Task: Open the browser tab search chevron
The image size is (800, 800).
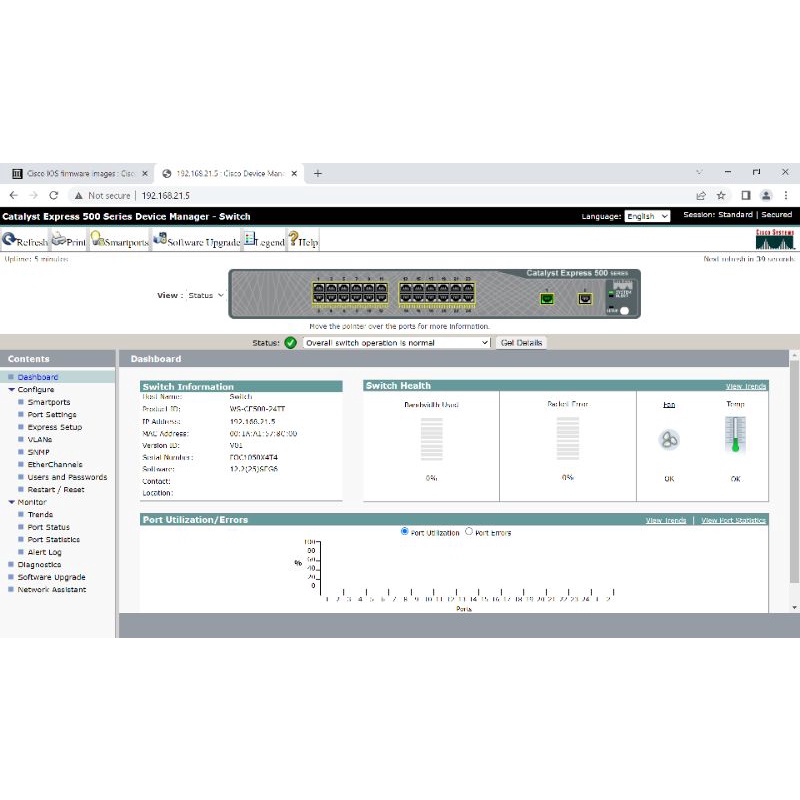Action: coord(699,172)
